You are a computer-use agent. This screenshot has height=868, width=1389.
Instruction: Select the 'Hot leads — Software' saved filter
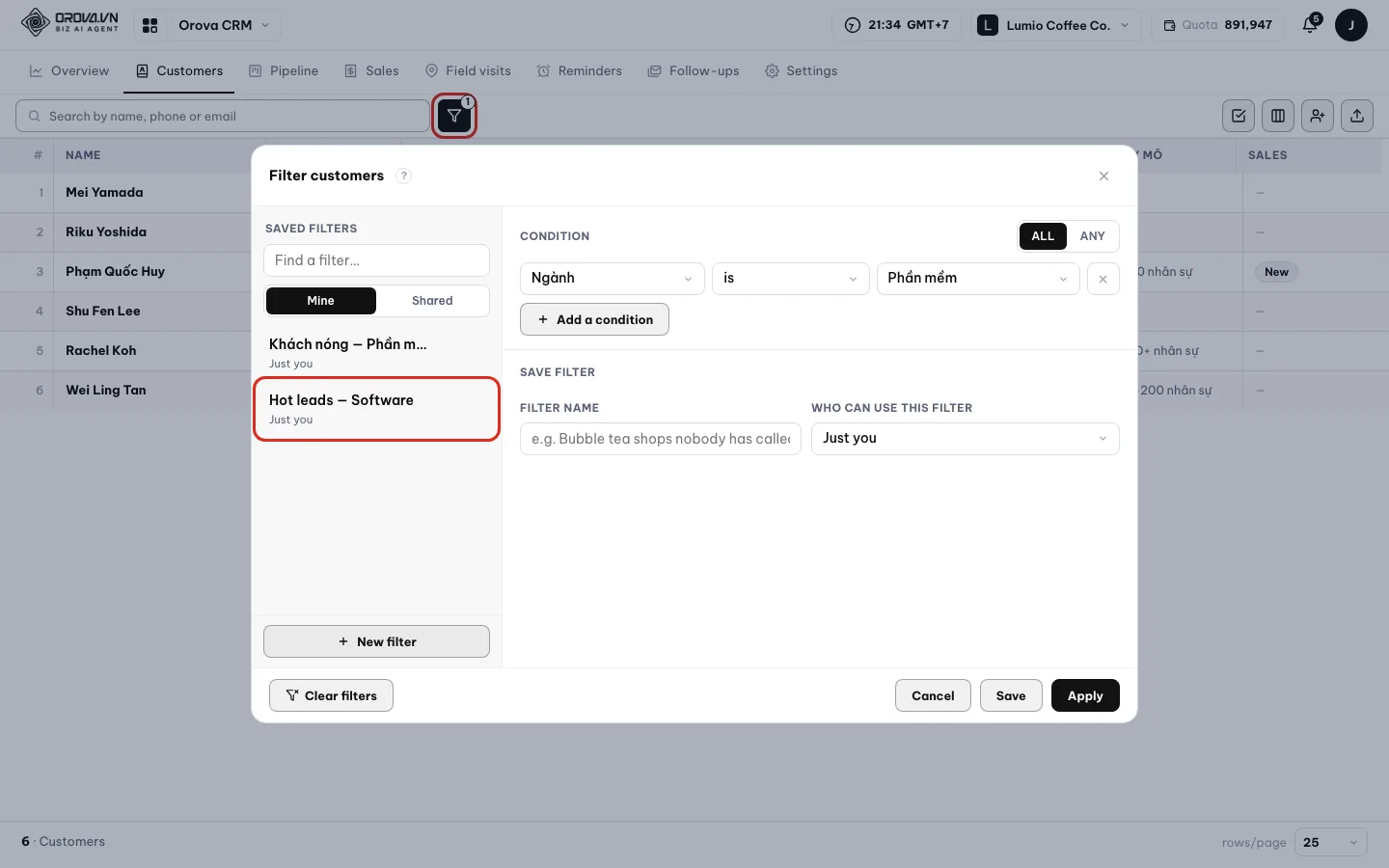[376, 409]
